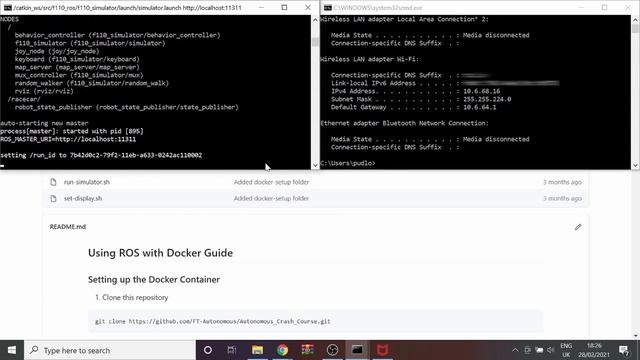Close the simulator.launch terminal window
The image size is (640, 360).
308,7
